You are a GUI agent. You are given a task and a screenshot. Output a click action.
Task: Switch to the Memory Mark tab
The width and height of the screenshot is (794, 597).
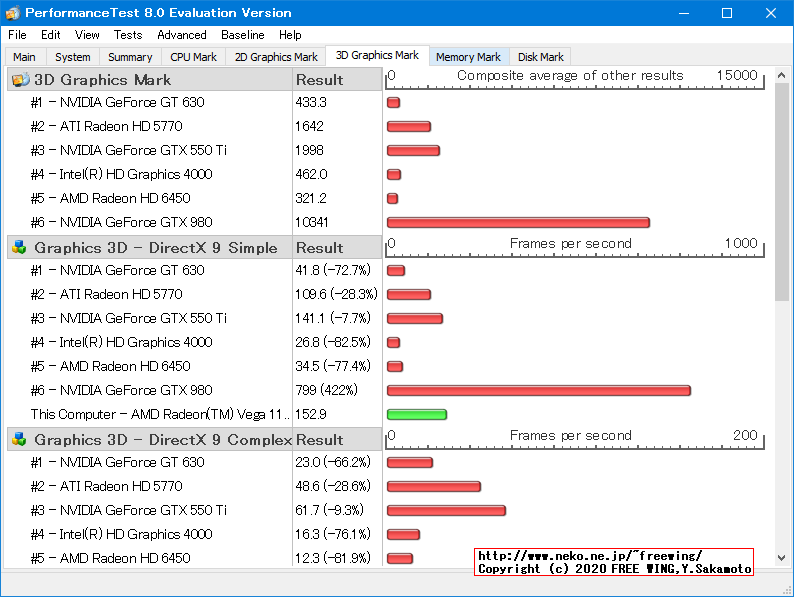tap(468, 58)
